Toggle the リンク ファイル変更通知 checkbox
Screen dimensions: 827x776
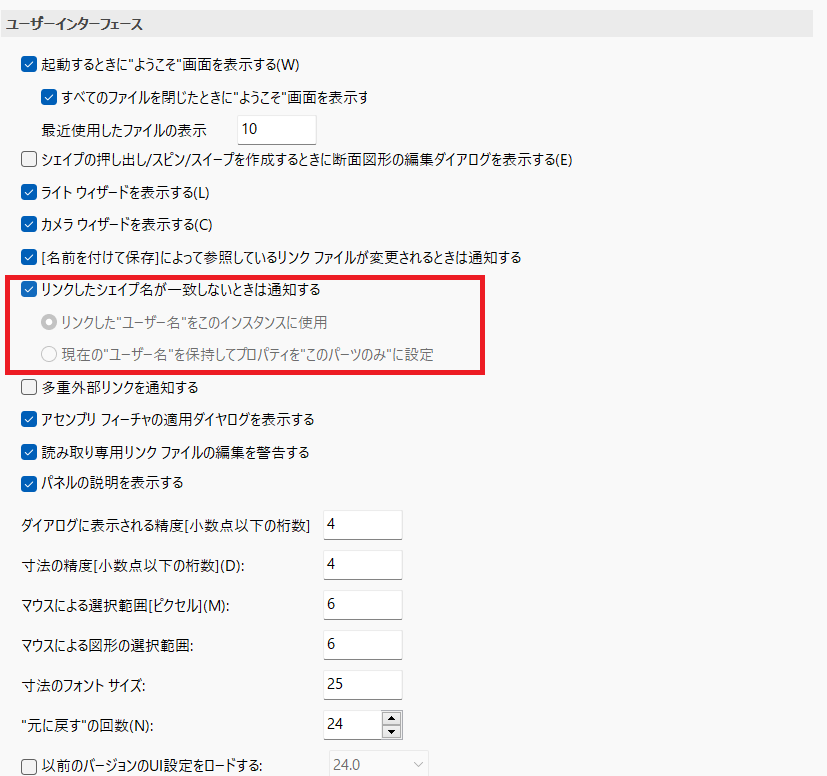[x=28, y=257]
